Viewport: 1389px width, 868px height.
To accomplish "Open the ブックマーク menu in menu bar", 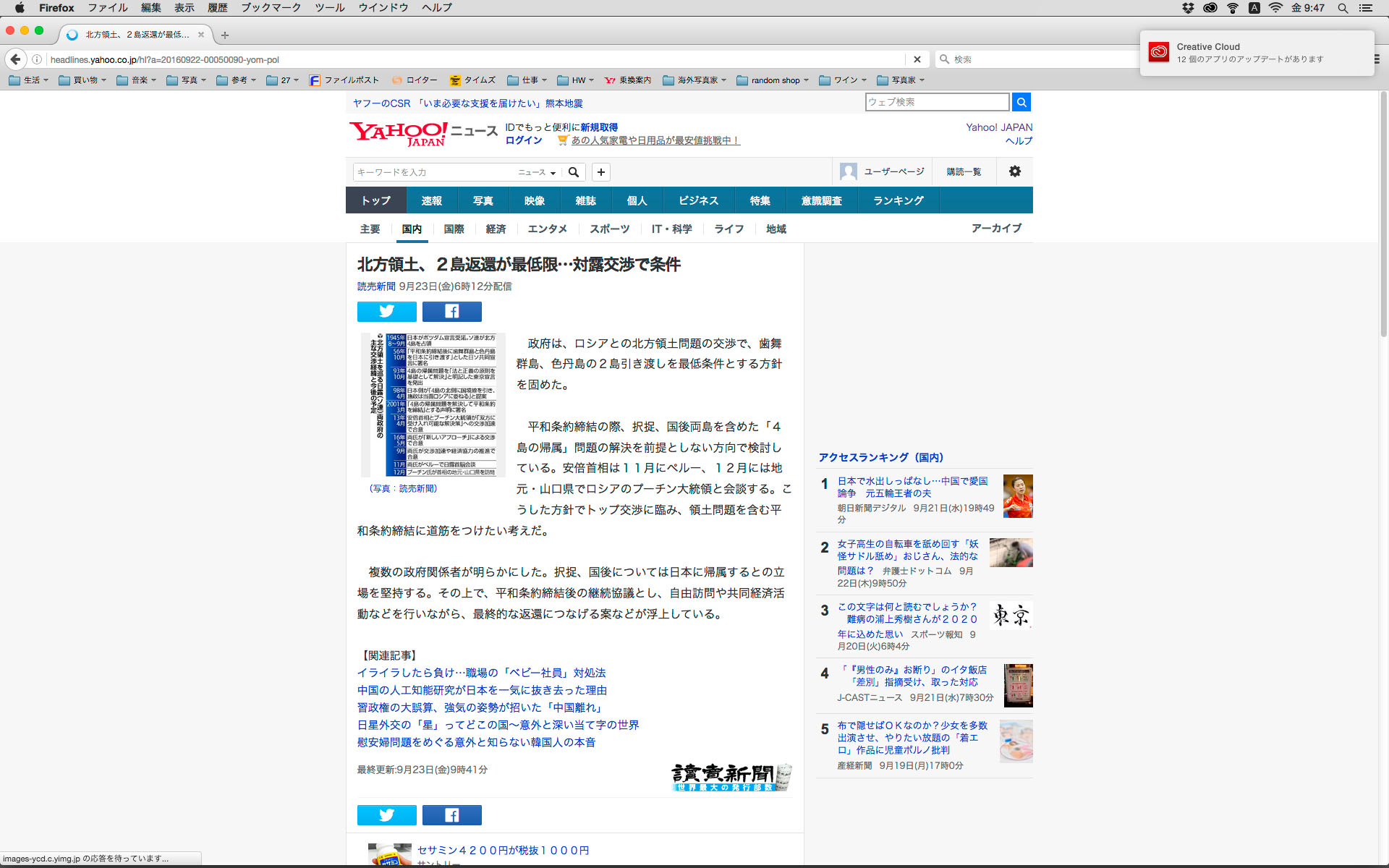I will tap(271, 8).
